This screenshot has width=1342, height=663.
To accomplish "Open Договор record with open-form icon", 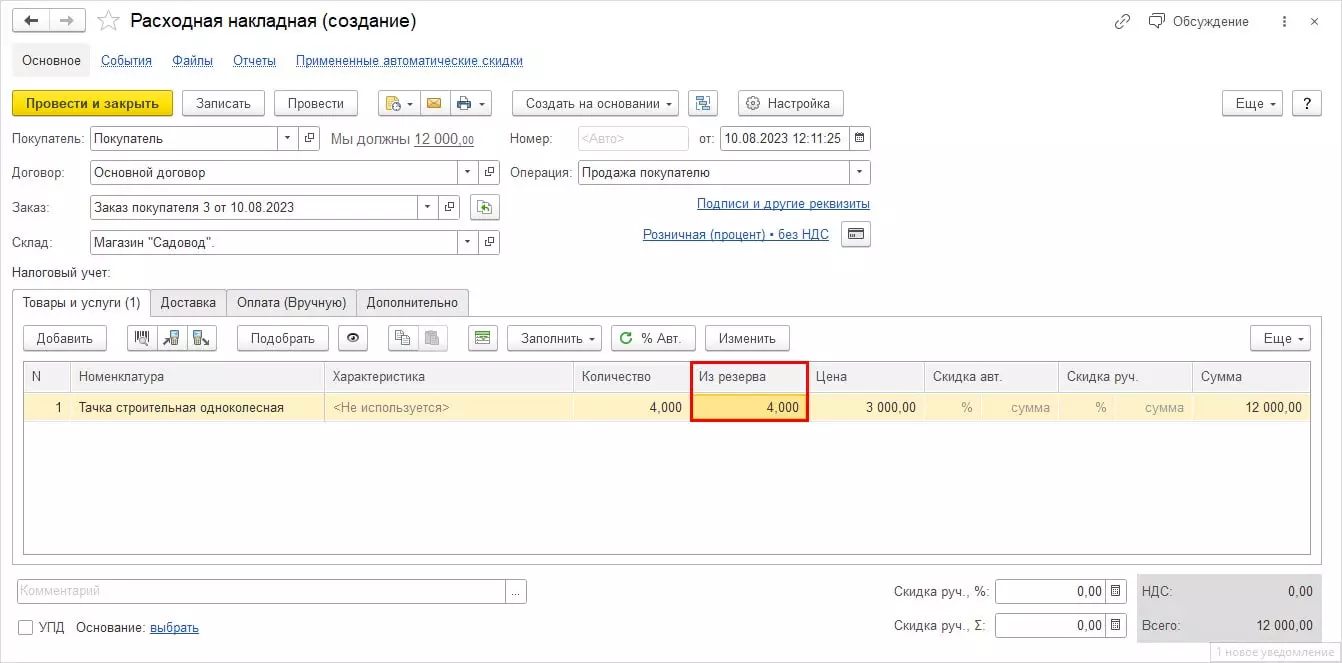I will tap(489, 172).
